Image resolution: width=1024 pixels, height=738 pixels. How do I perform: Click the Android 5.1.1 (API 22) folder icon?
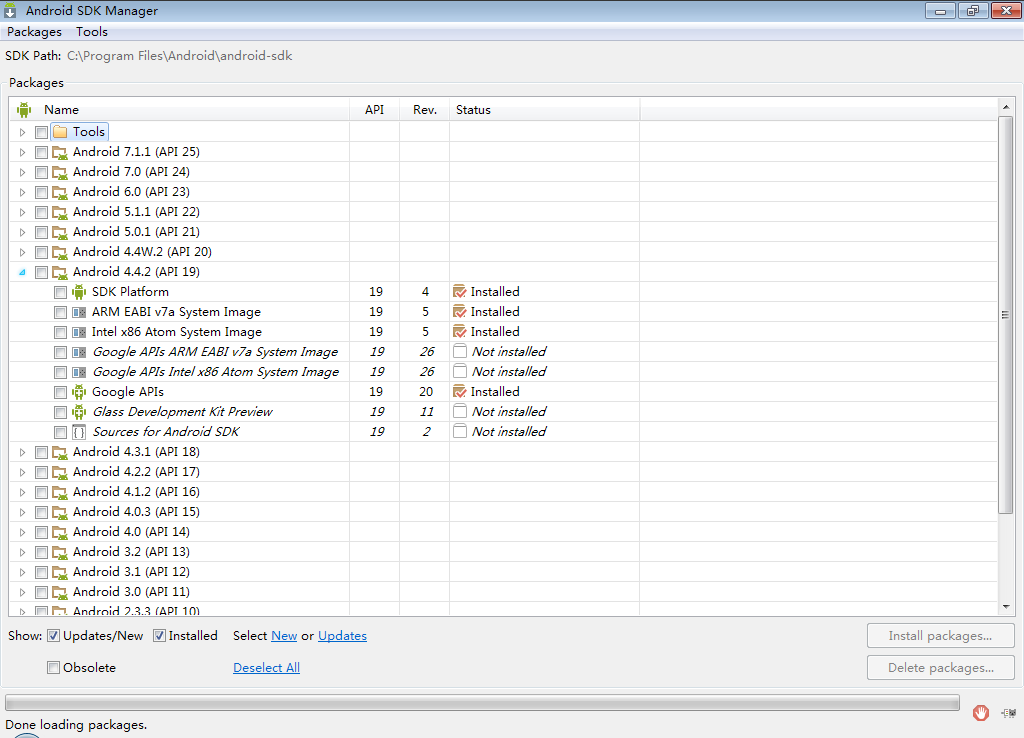[60, 213]
